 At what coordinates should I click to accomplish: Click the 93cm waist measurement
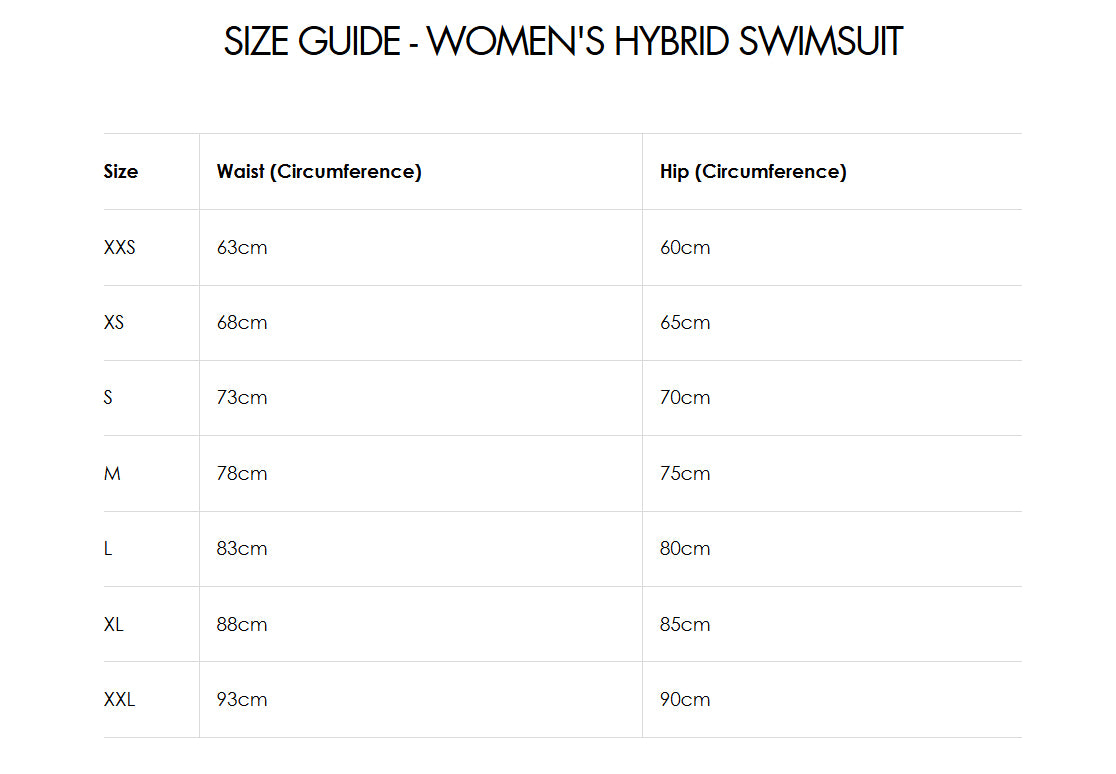pos(242,700)
